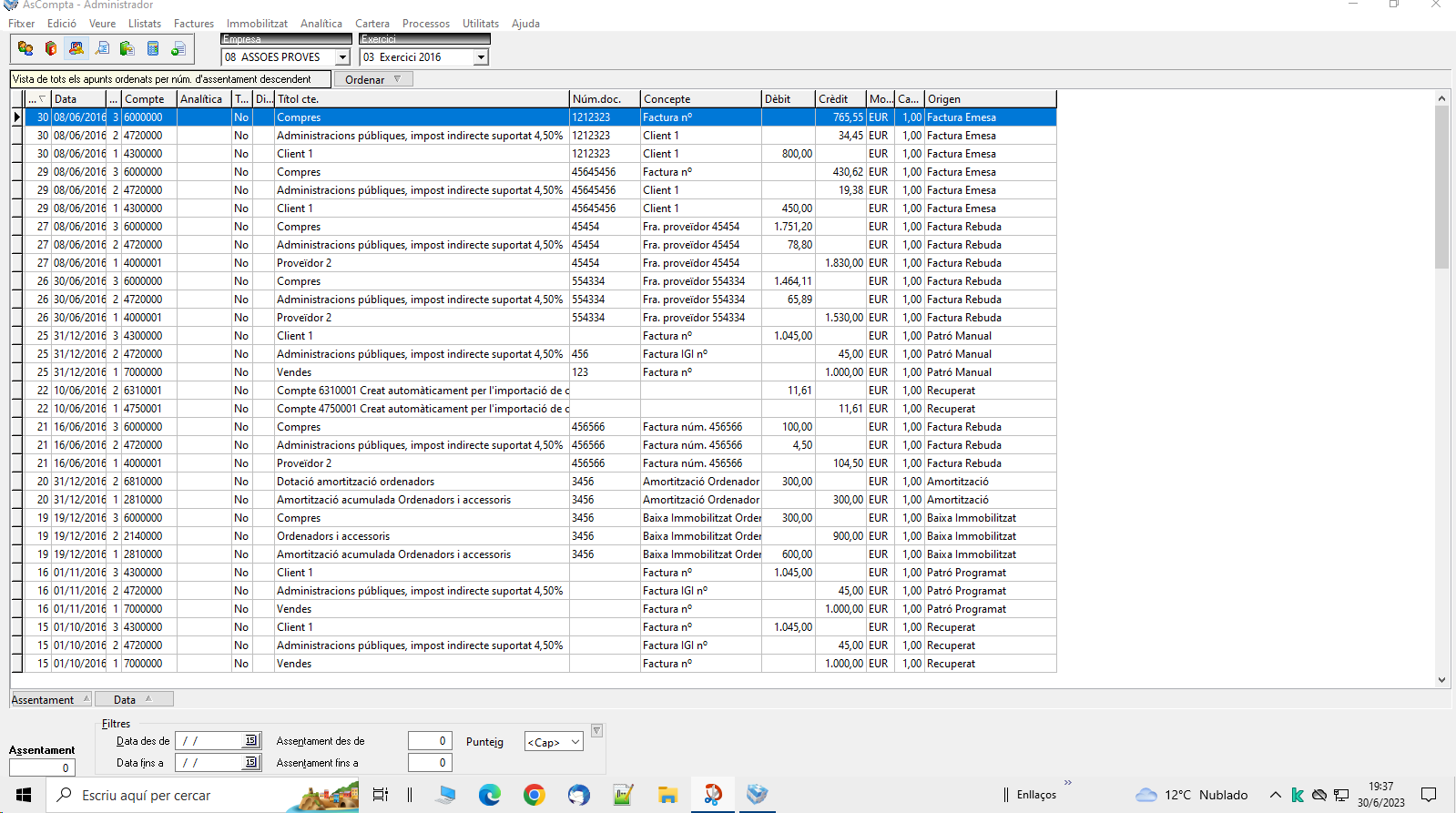Click the two-users toolbar icon
The width and height of the screenshot is (1456, 813).
coord(25,48)
